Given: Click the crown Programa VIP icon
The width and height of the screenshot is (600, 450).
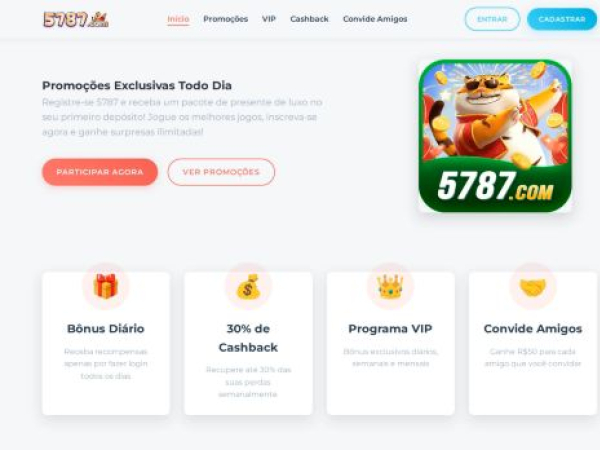Looking at the screenshot, I should pos(390,286).
